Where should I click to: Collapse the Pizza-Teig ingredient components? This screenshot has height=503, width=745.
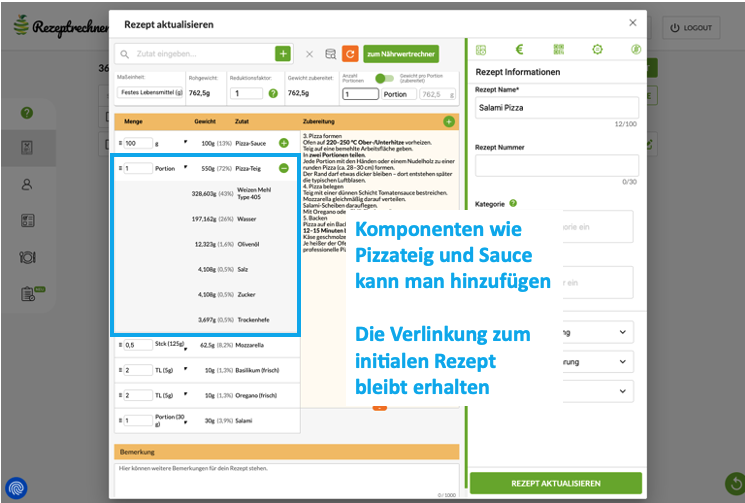(x=283, y=168)
